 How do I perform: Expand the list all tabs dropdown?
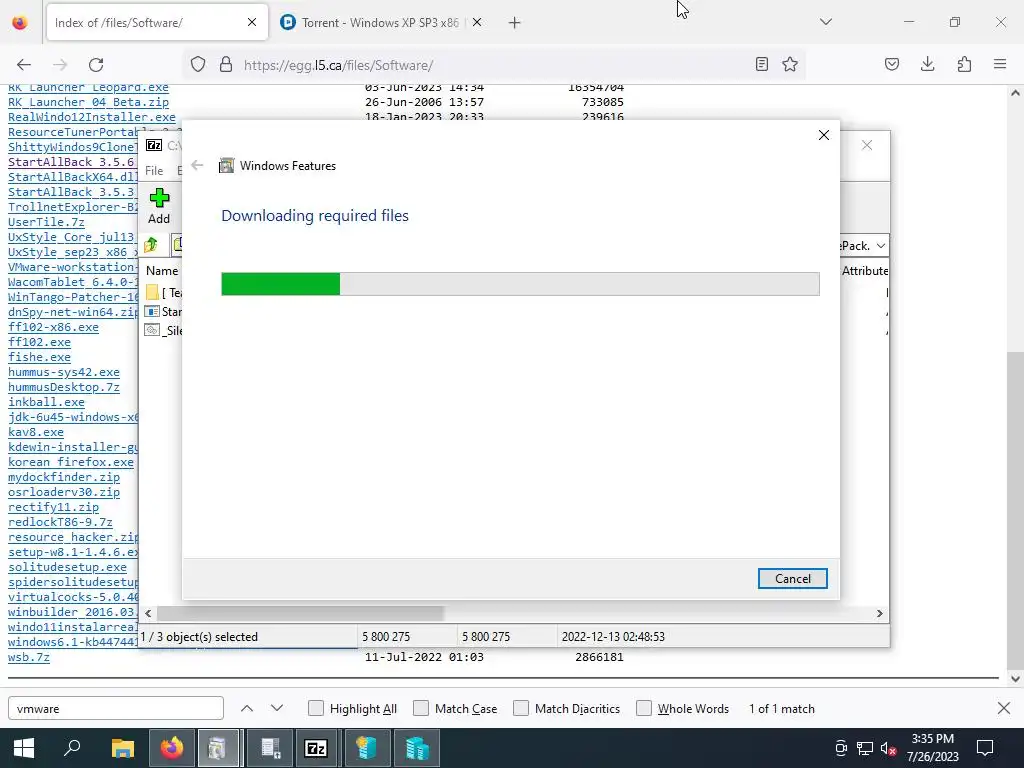click(x=826, y=22)
